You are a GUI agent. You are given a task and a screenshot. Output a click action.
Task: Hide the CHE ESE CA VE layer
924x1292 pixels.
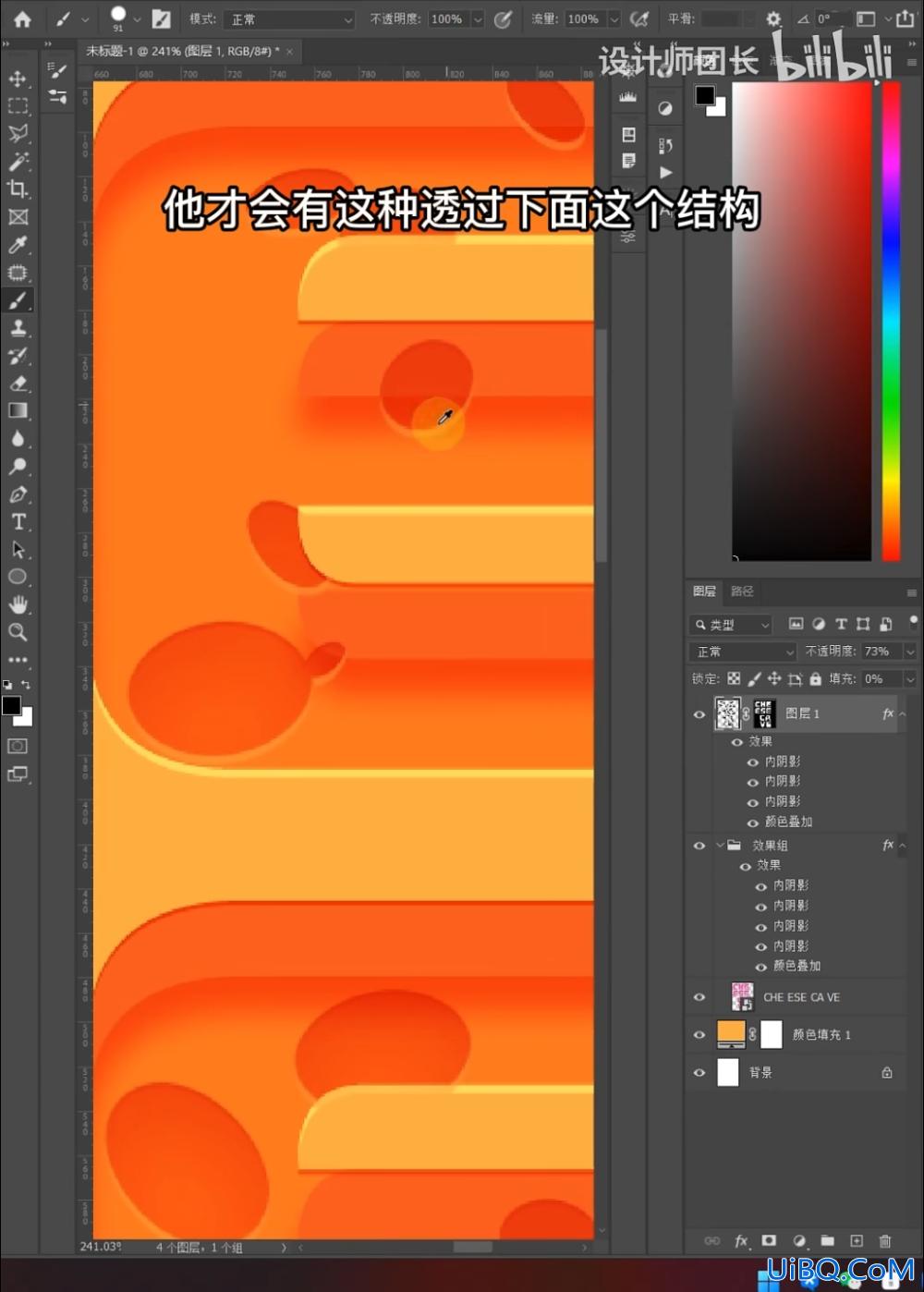pyautogui.click(x=699, y=997)
